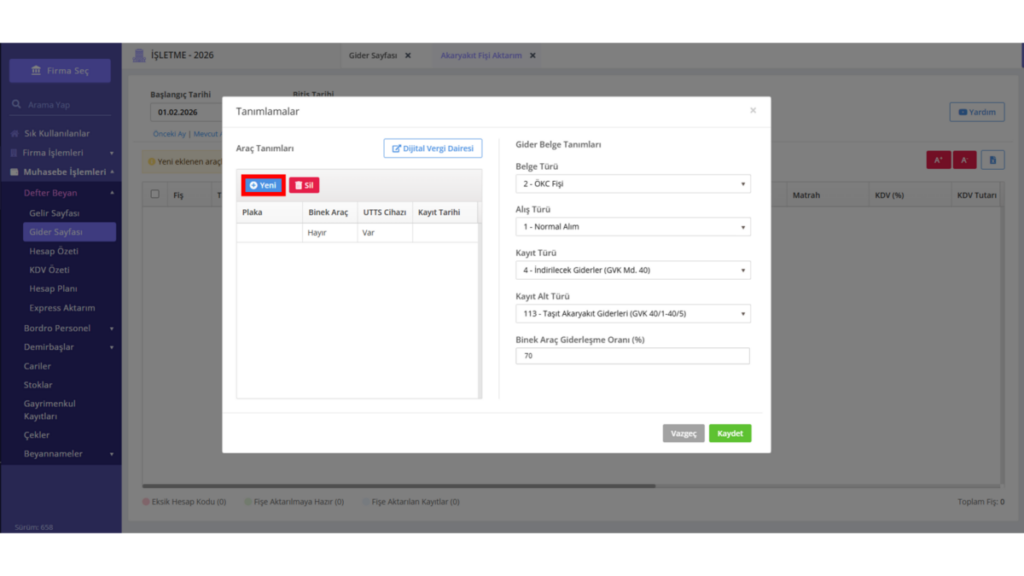This screenshot has width=1024, height=576.
Task: Click the blue Yeni add vehicle button
Action: coord(263,185)
